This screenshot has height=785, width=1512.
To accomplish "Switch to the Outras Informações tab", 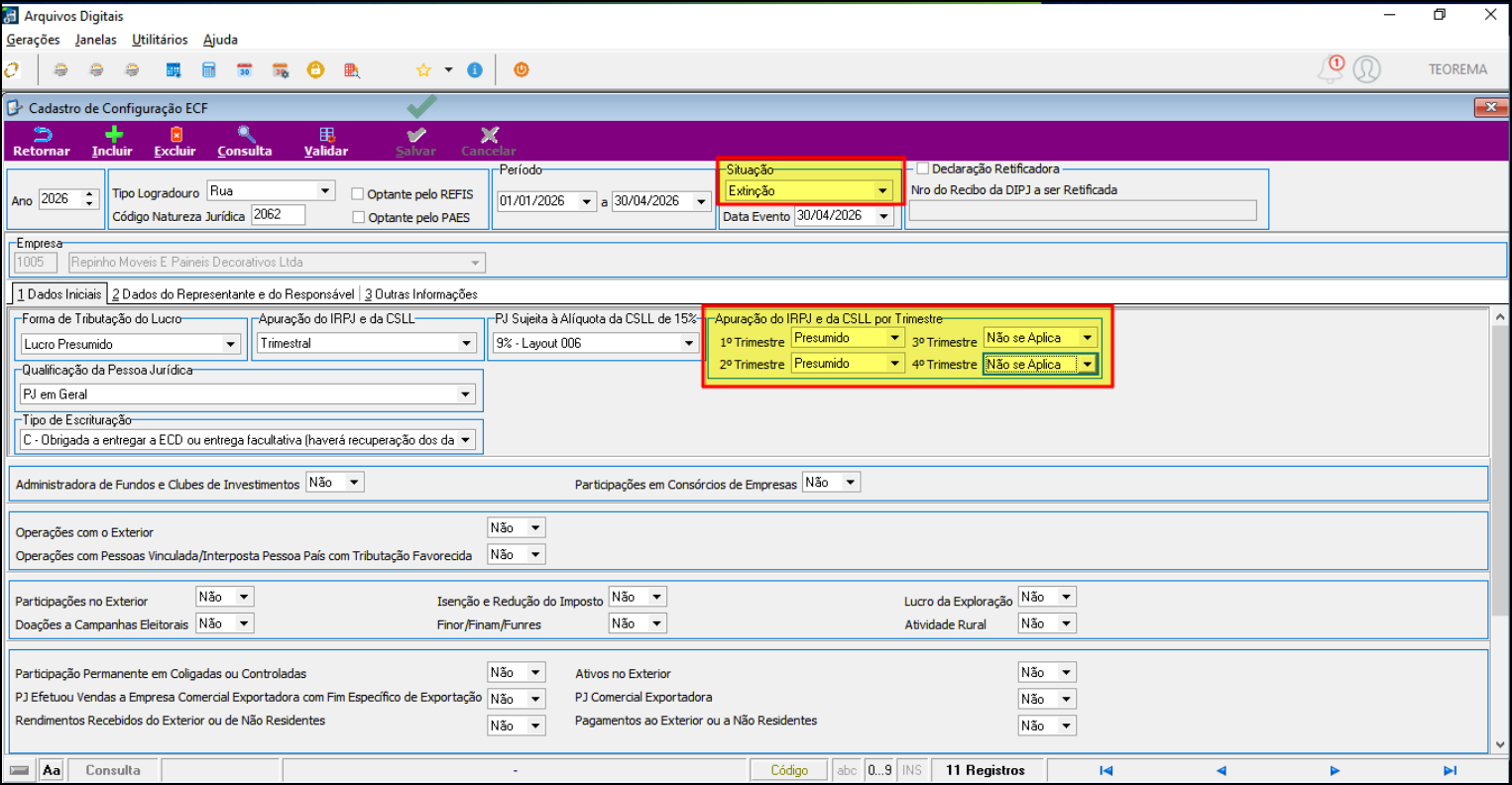I will [x=420, y=294].
